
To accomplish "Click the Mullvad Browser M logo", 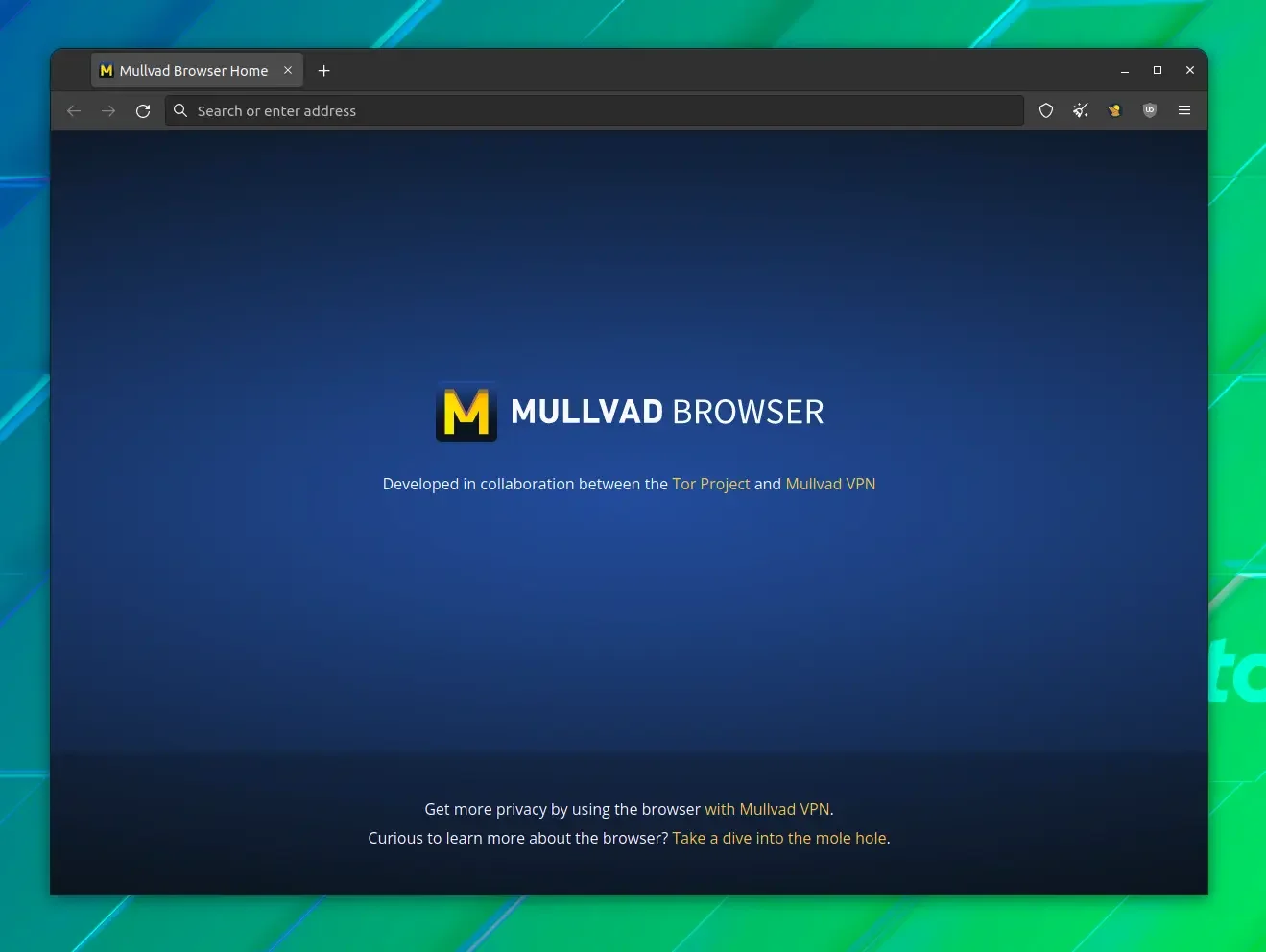I will point(466,412).
